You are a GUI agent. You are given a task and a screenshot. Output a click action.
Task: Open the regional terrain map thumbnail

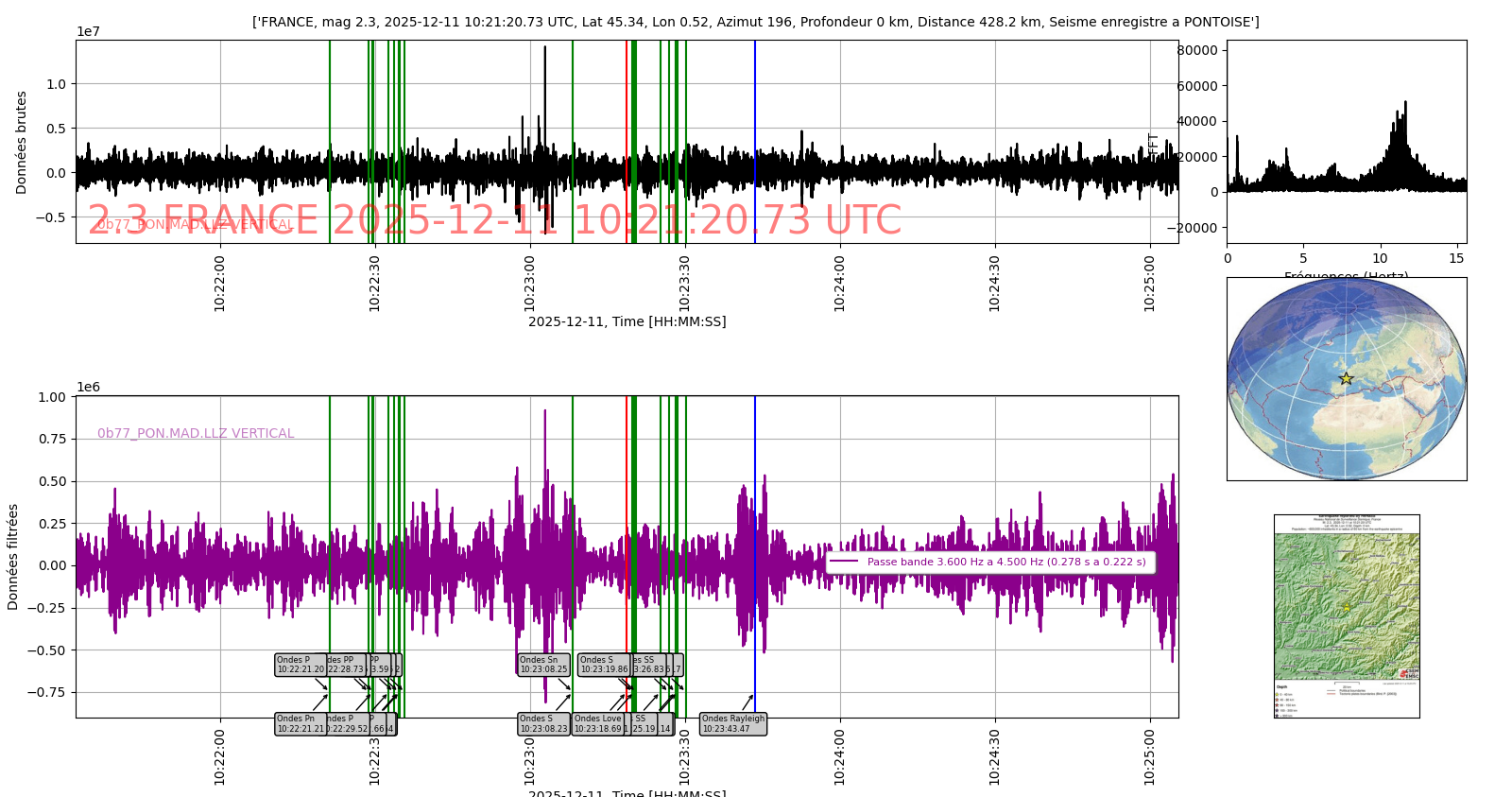tap(1347, 615)
